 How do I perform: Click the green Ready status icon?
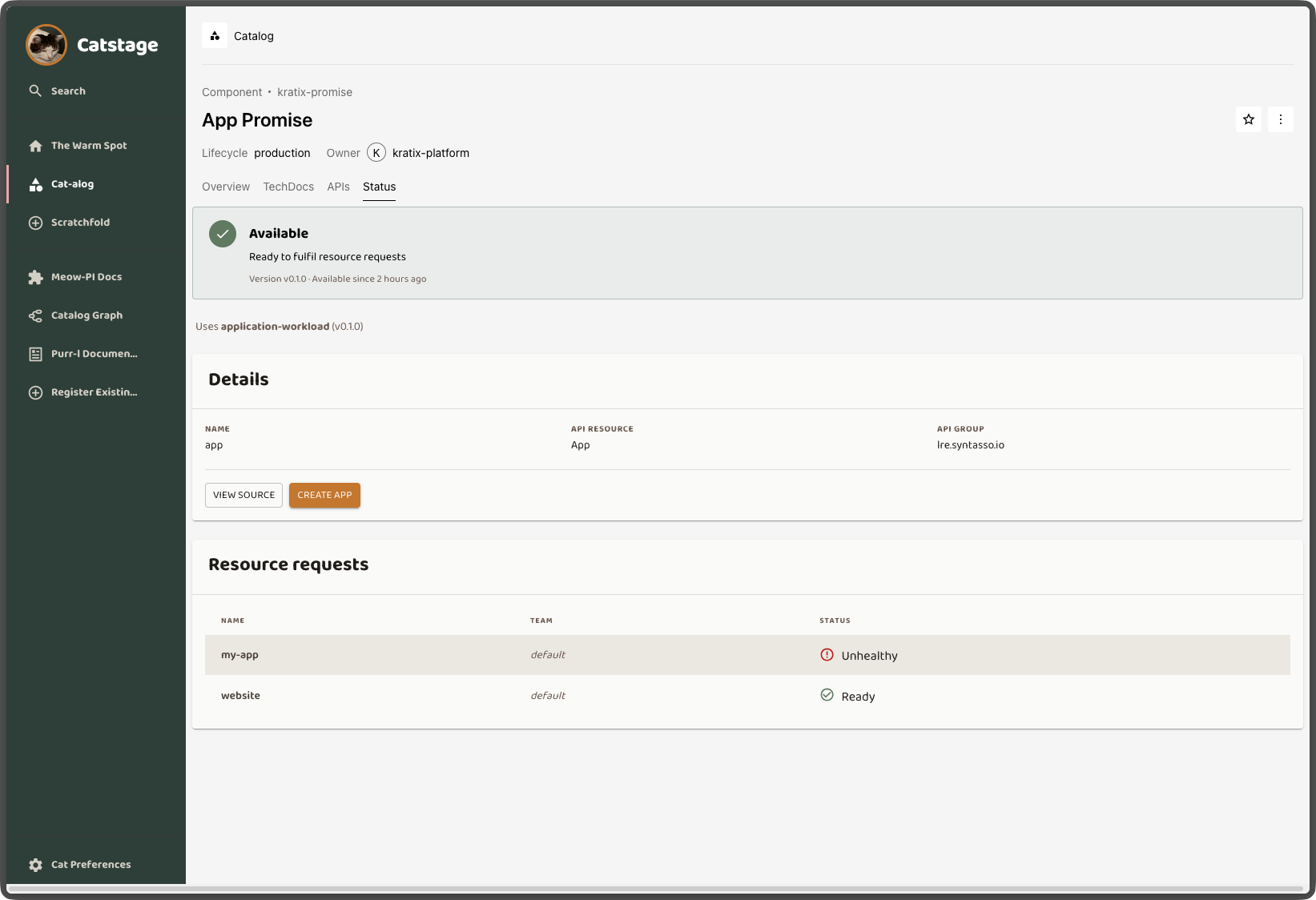point(827,695)
